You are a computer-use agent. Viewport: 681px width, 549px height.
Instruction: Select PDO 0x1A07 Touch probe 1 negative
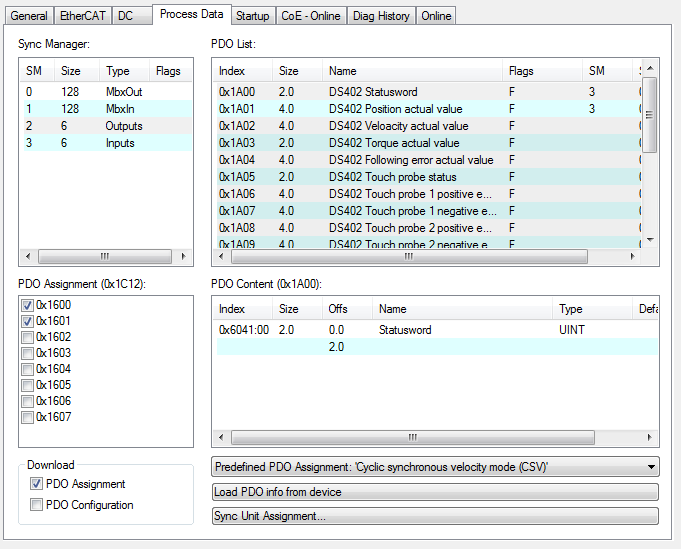[428, 211]
